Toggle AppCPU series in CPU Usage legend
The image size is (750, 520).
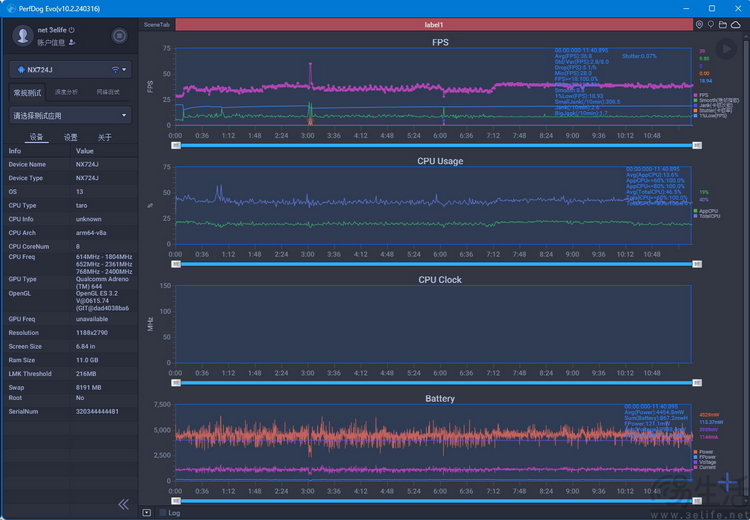pyautogui.click(x=706, y=211)
